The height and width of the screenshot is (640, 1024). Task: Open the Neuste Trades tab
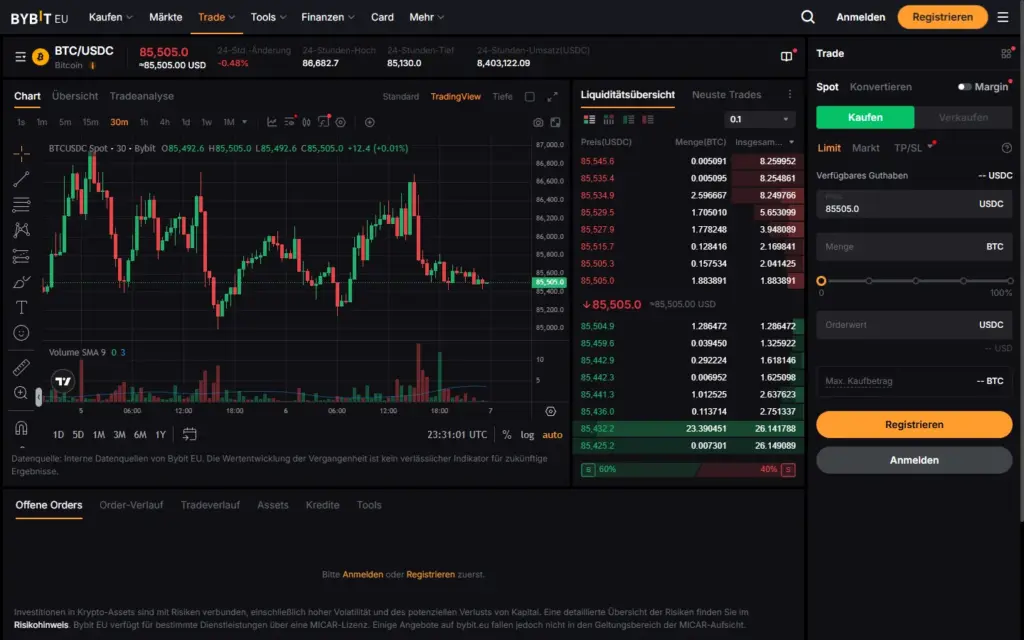click(x=727, y=95)
